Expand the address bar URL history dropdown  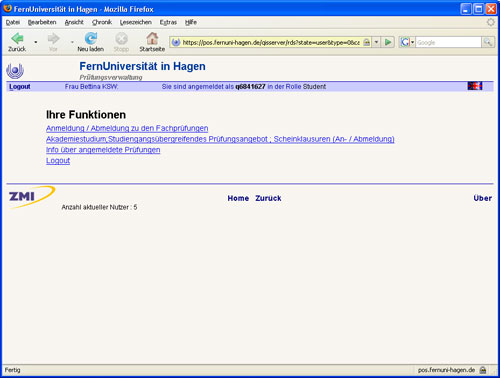coord(376,42)
